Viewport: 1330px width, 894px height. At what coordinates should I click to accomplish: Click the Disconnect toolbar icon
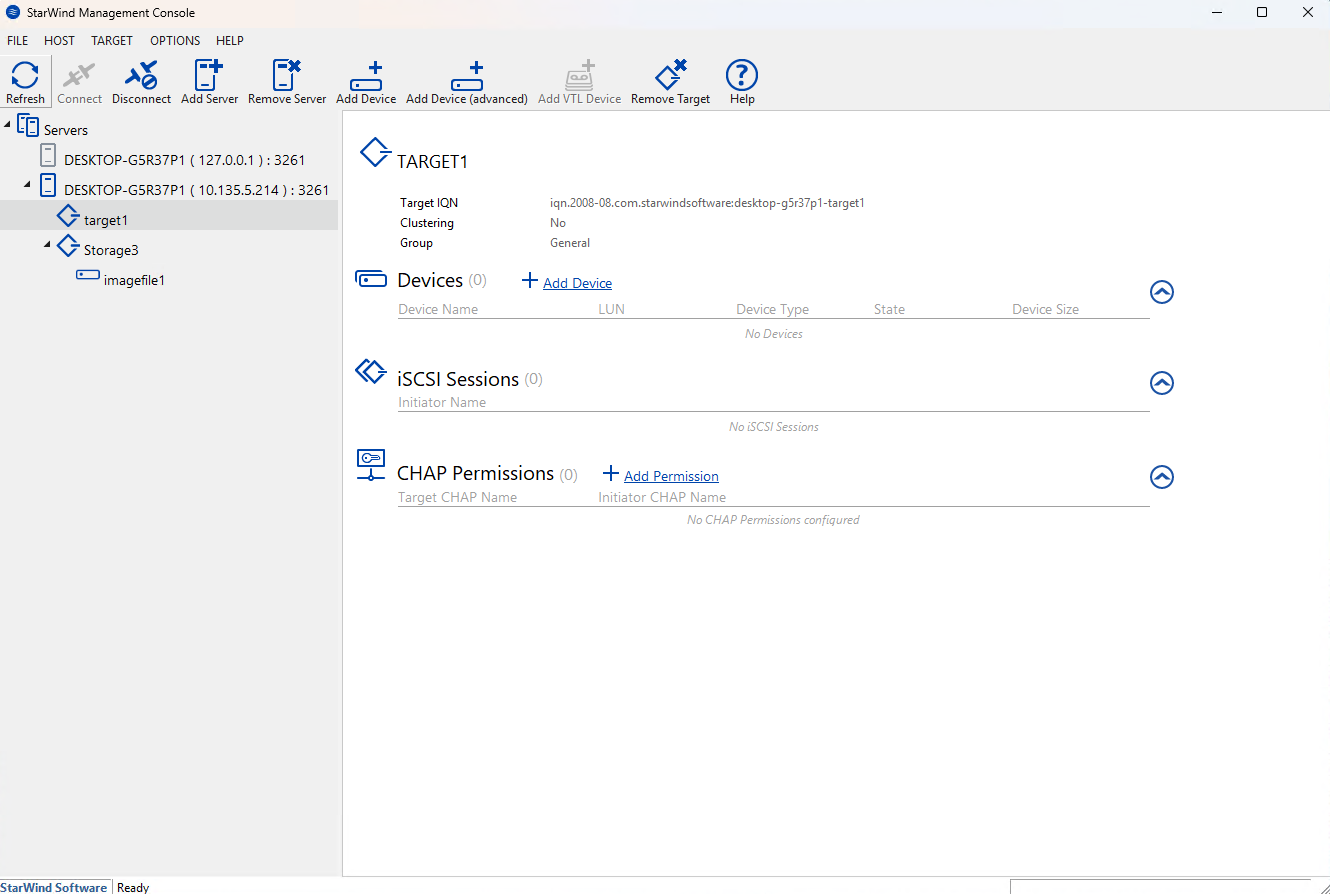[x=141, y=75]
